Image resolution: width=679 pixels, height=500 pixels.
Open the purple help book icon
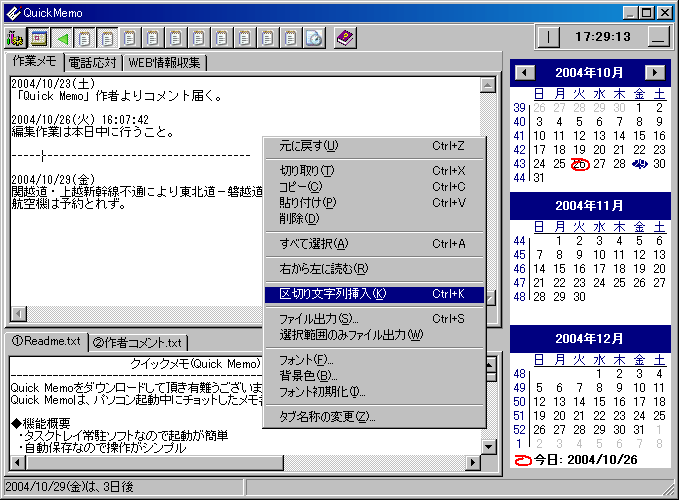coord(345,39)
